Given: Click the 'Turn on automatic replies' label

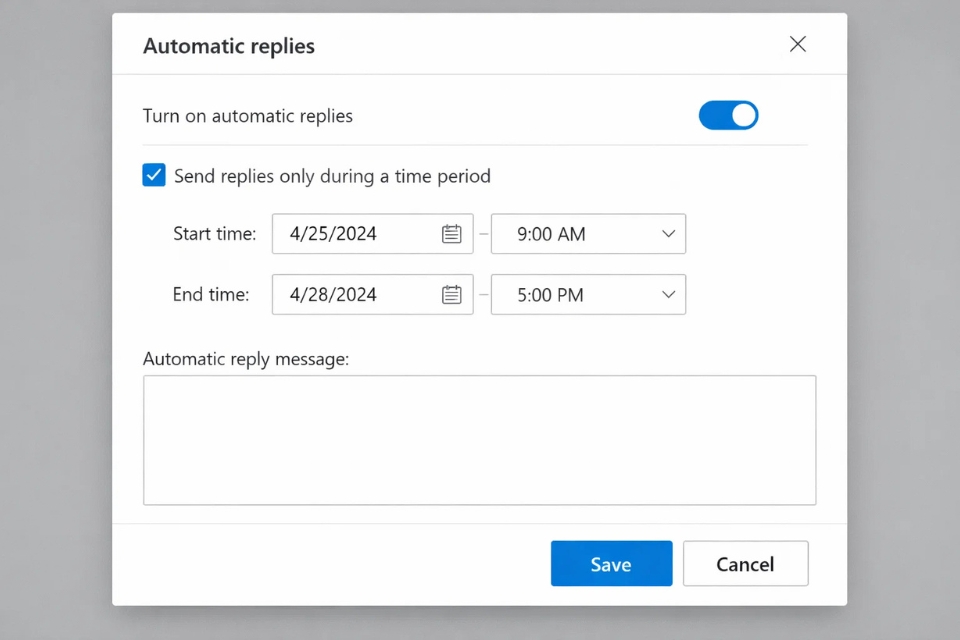Looking at the screenshot, I should click(248, 116).
